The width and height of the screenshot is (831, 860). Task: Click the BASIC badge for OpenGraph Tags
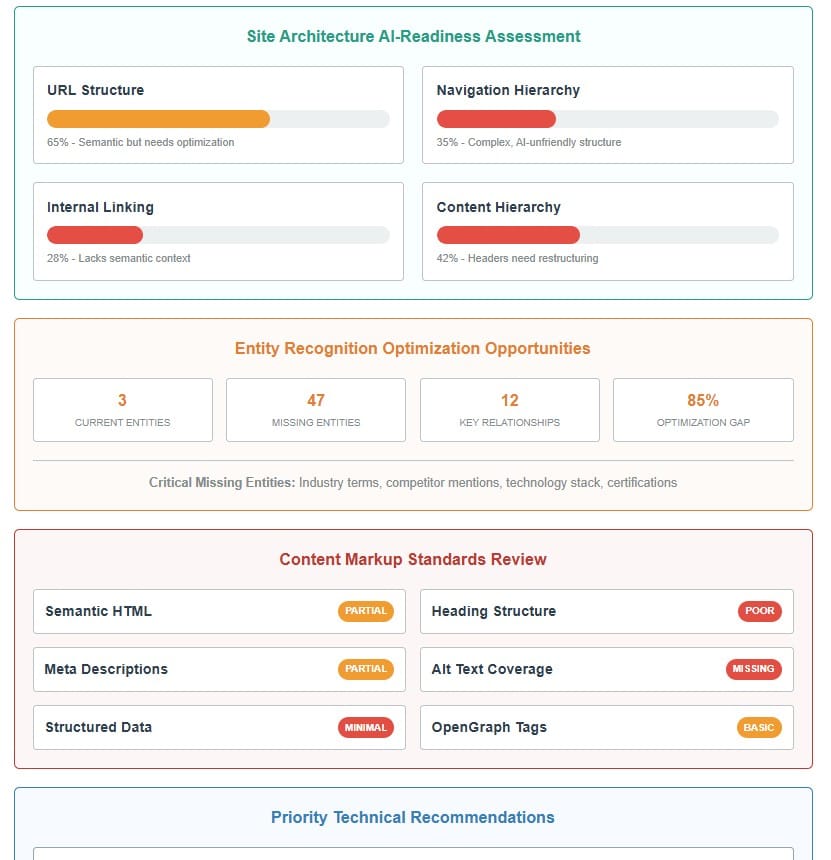point(759,727)
